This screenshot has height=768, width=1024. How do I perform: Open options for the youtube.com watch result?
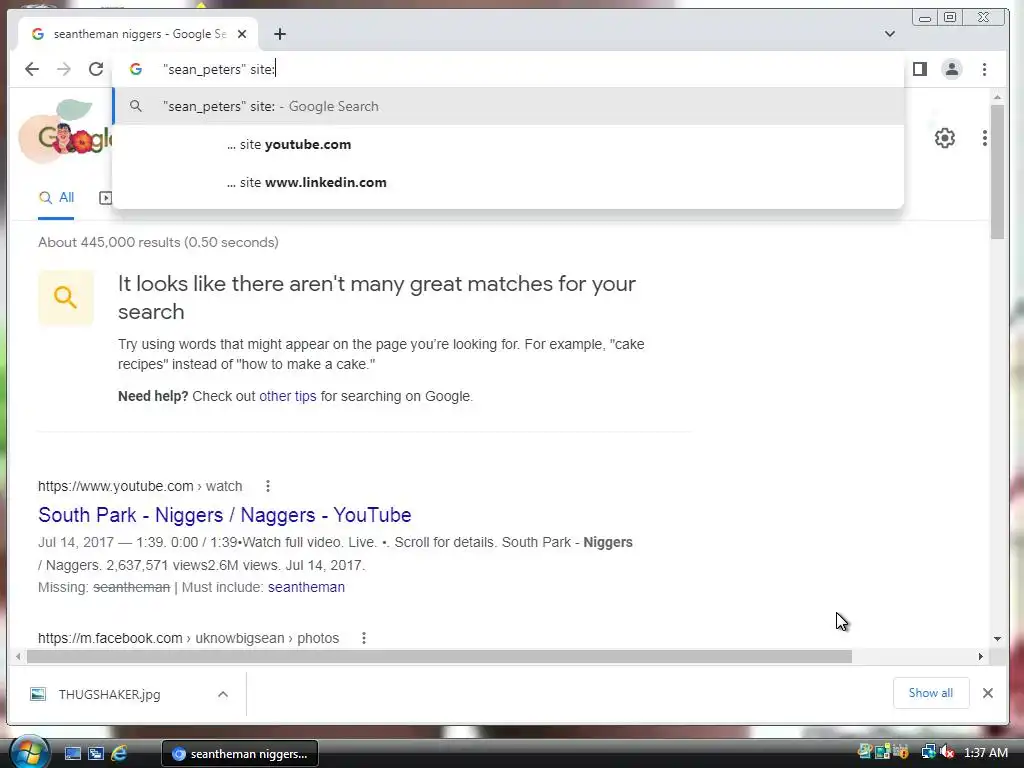pyautogui.click(x=268, y=486)
